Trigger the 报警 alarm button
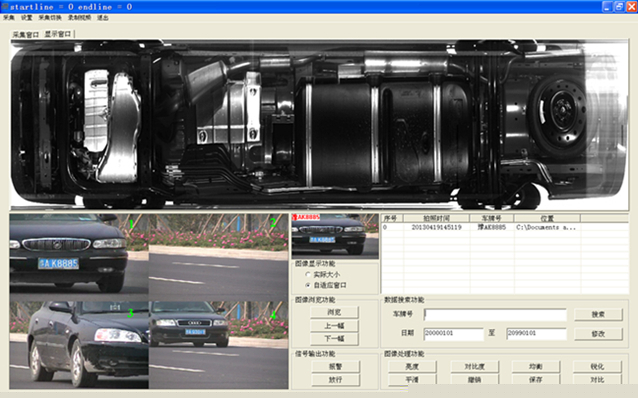The width and height of the screenshot is (638, 398). point(336,367)
